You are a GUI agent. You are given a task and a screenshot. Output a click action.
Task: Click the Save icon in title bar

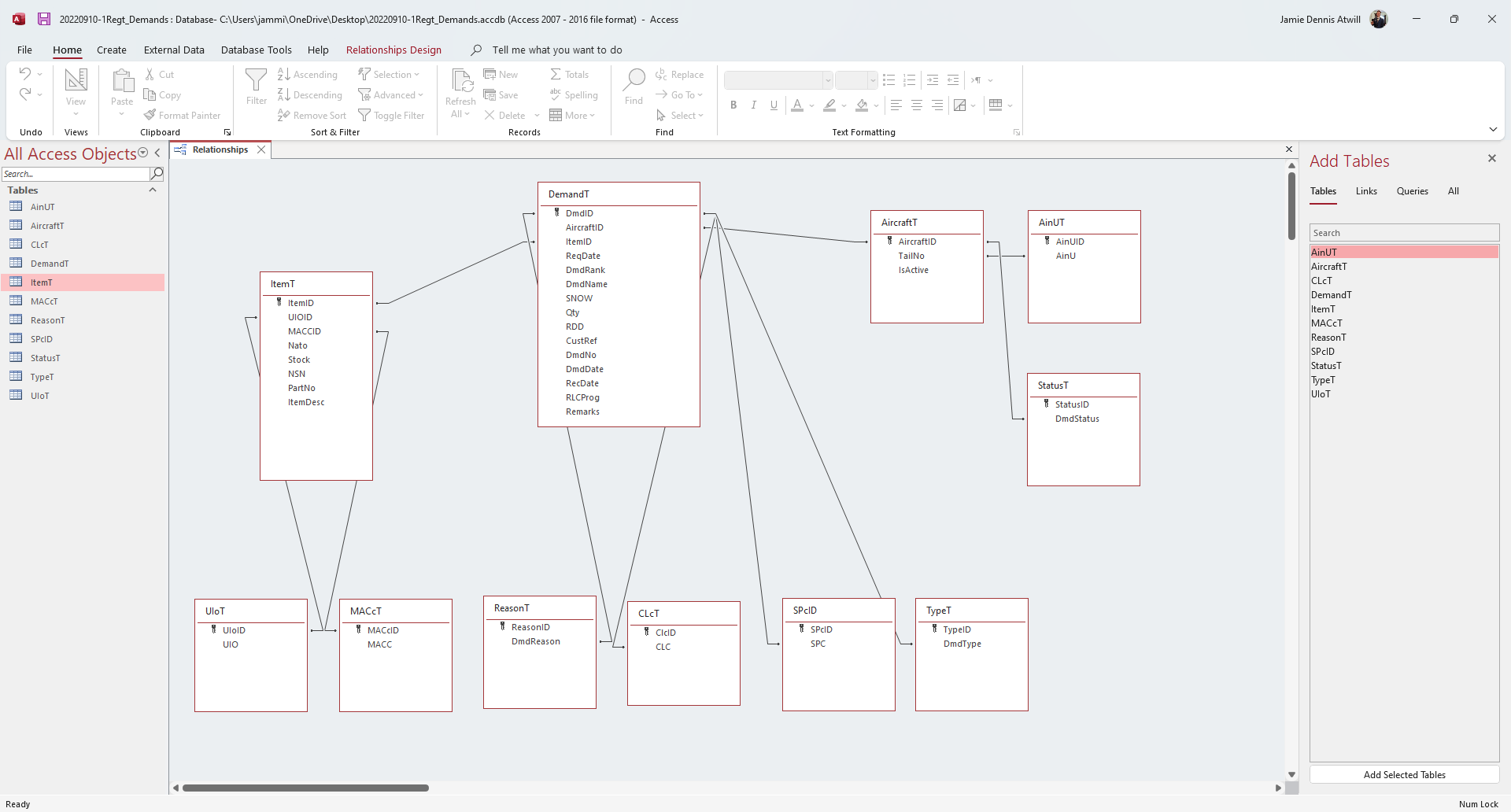pyautogui.click(x=44, y=19)
